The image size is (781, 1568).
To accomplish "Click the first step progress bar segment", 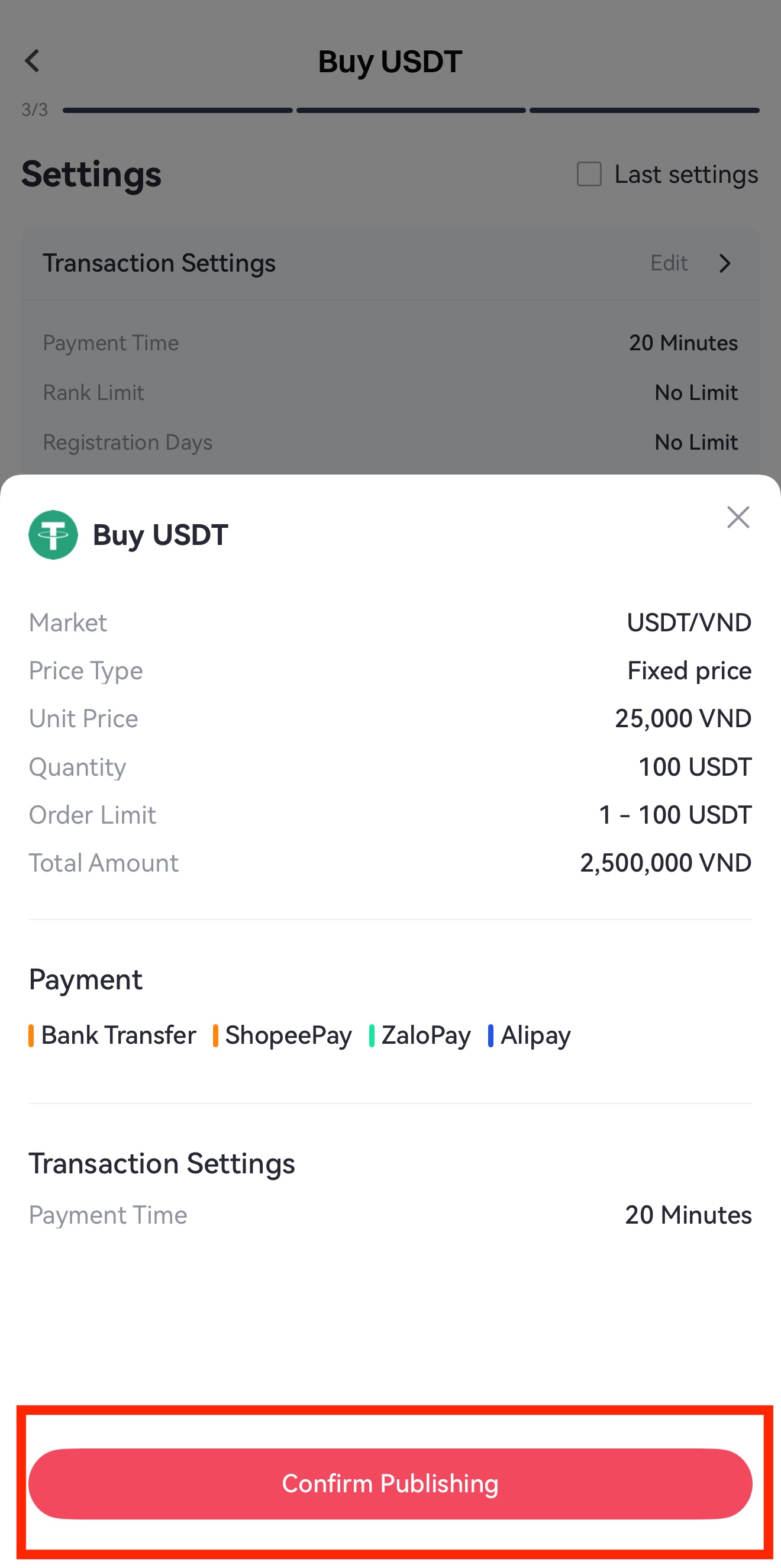I will pos(177,110).
